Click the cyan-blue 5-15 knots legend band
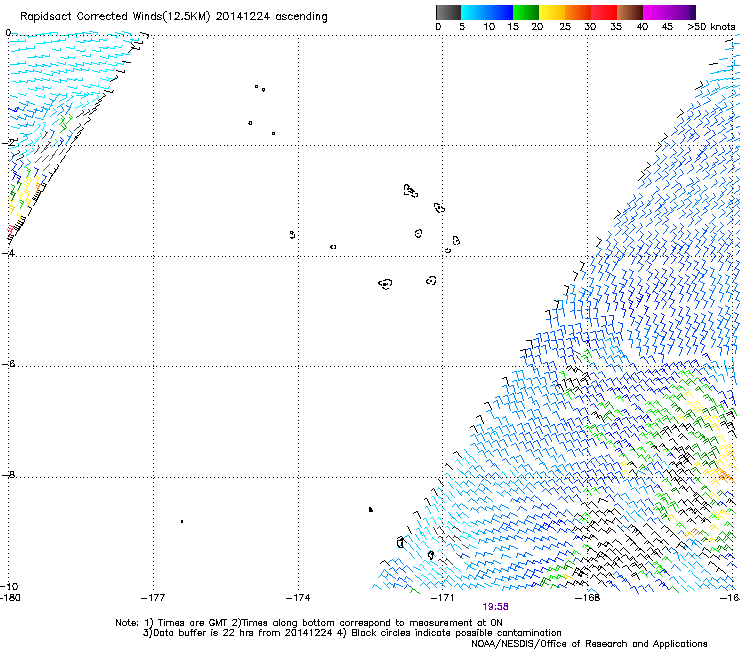The image size is (740, 650). [487, 12]
